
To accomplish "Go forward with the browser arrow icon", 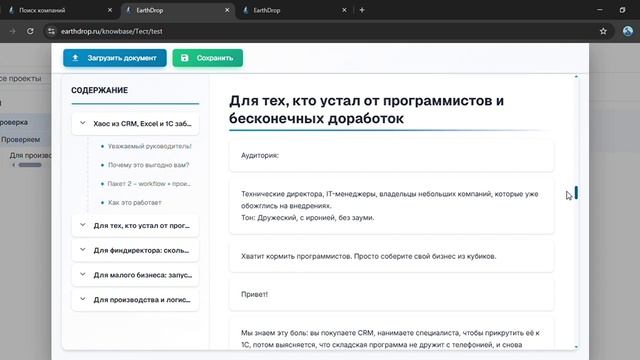I will click(x=12, y=31).
